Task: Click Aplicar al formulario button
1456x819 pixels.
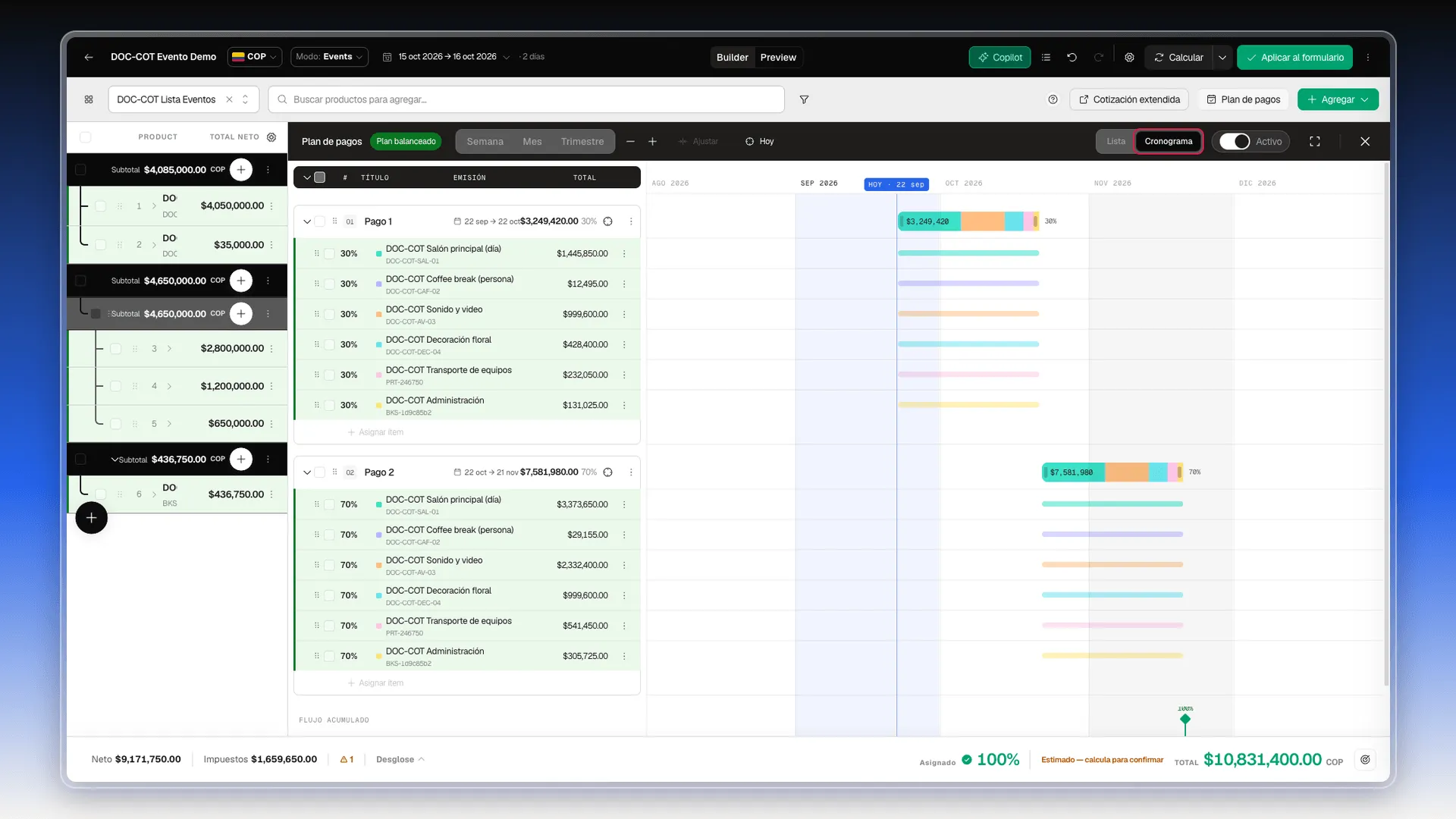Action: [x=1294, y=58]
